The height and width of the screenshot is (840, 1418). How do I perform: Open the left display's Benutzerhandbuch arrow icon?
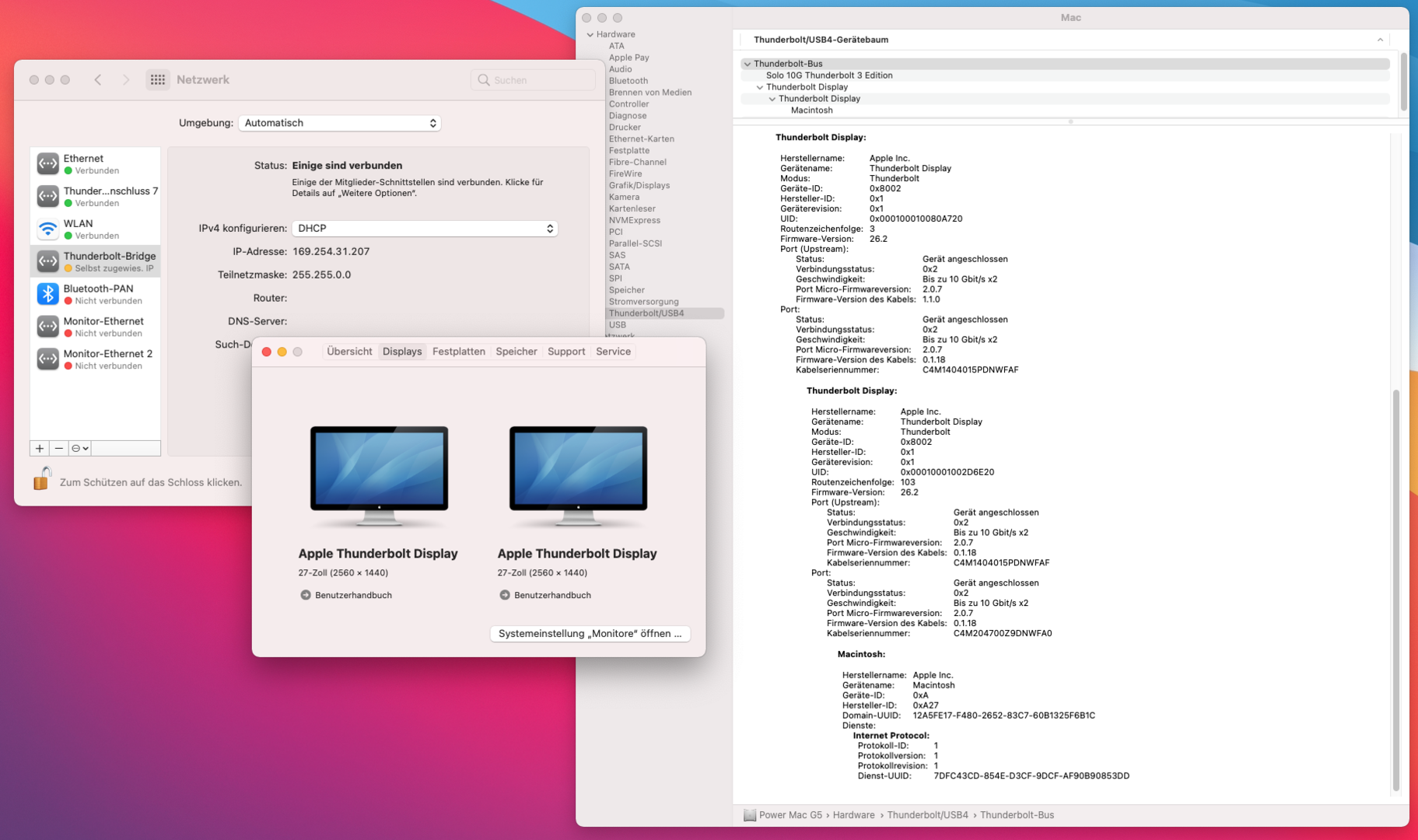click(x=306, y=595)
